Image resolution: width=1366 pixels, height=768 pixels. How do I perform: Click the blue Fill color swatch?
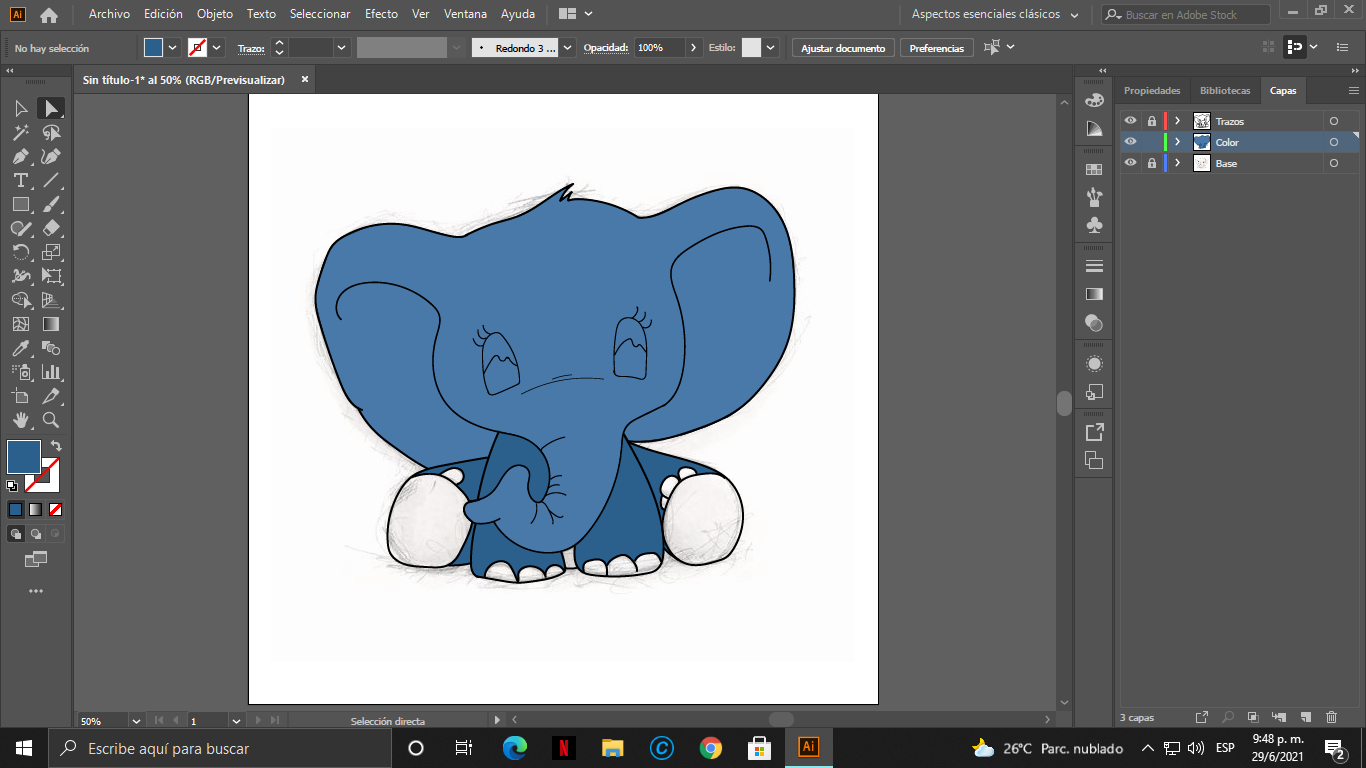(24, 456)
